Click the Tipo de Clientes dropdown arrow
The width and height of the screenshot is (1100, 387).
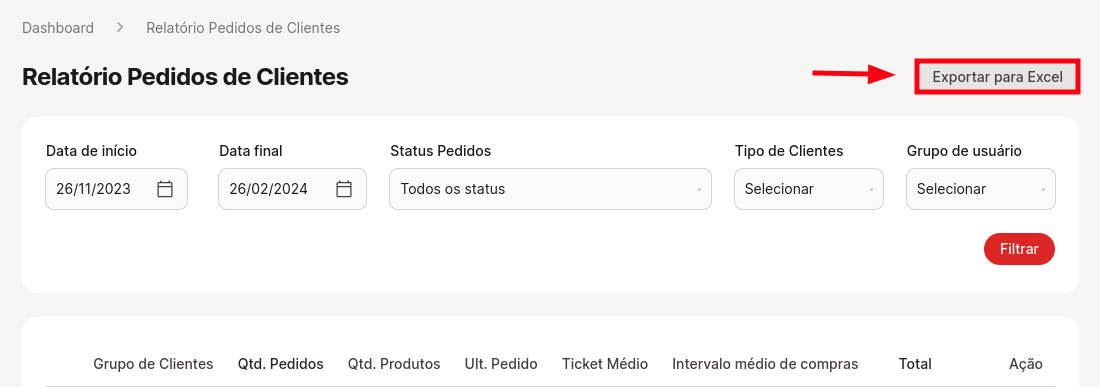(871, 189)
